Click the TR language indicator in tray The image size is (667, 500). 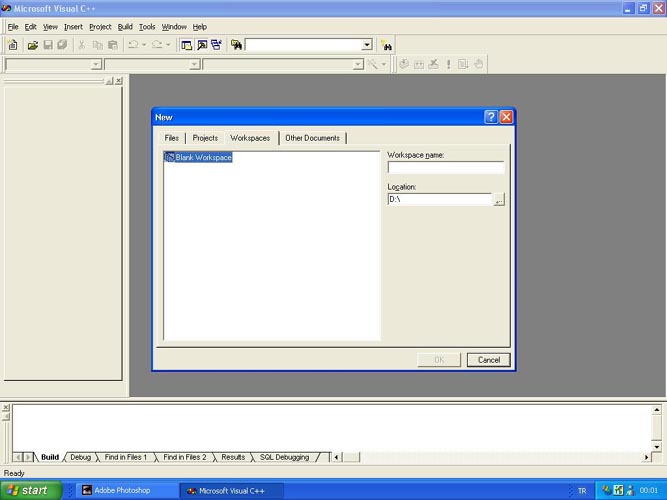pyautogui.click(x=582, y=491)
